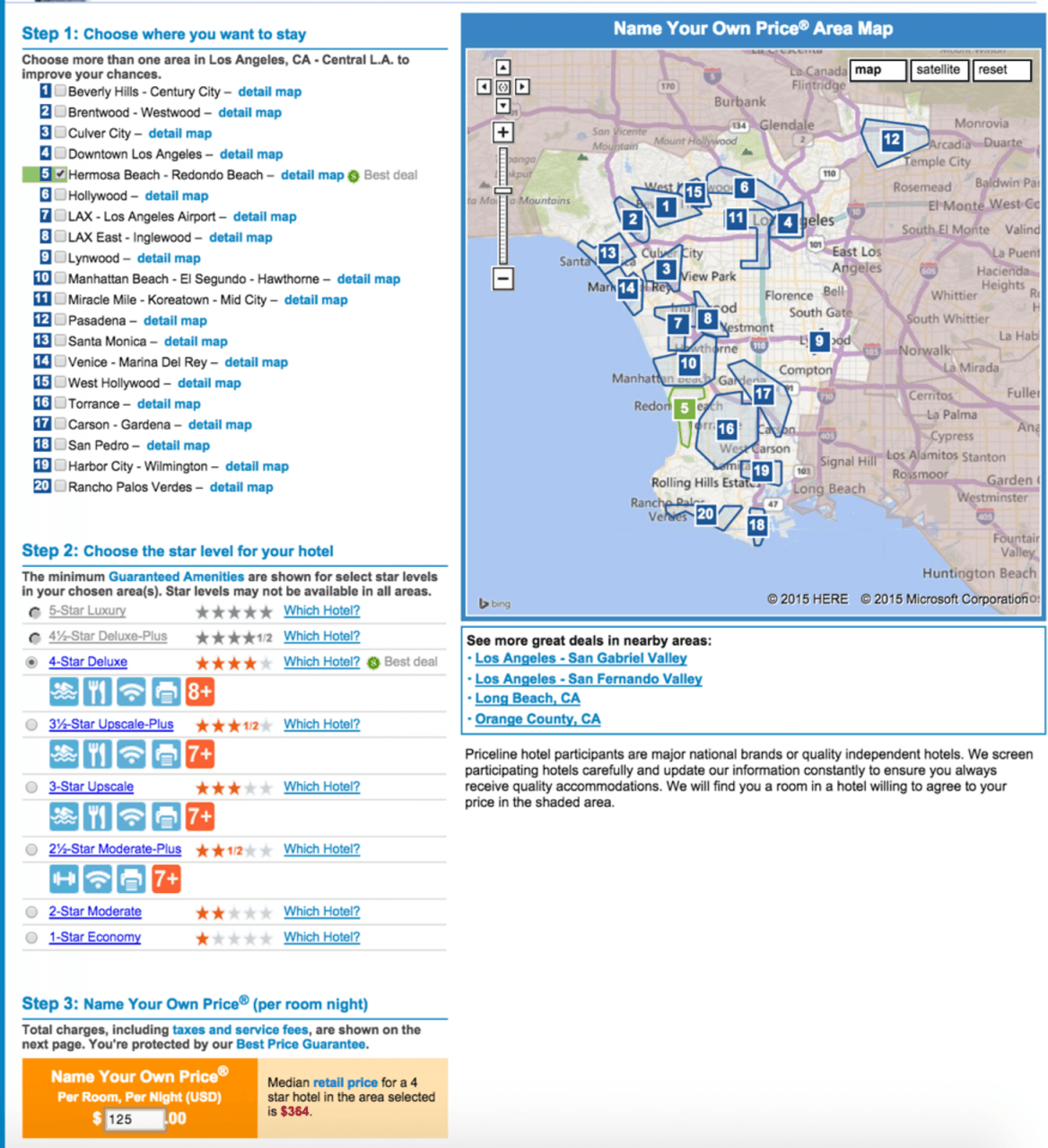Check the Downtown Los Angeles checkbox
This screenshot has width=1048, height=1148.
[x=60, y=153]
